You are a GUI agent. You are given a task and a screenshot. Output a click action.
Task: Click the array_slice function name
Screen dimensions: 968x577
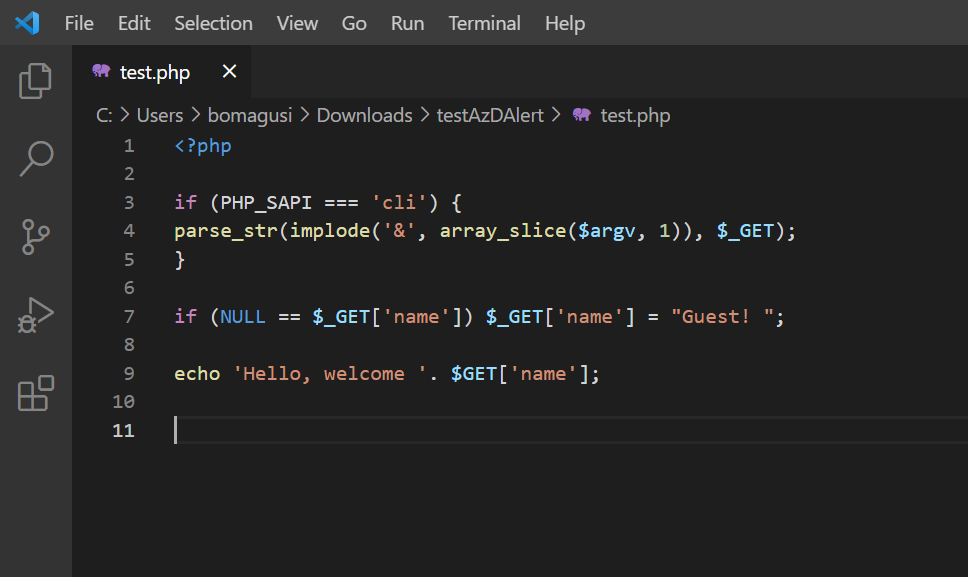point(503,231)
